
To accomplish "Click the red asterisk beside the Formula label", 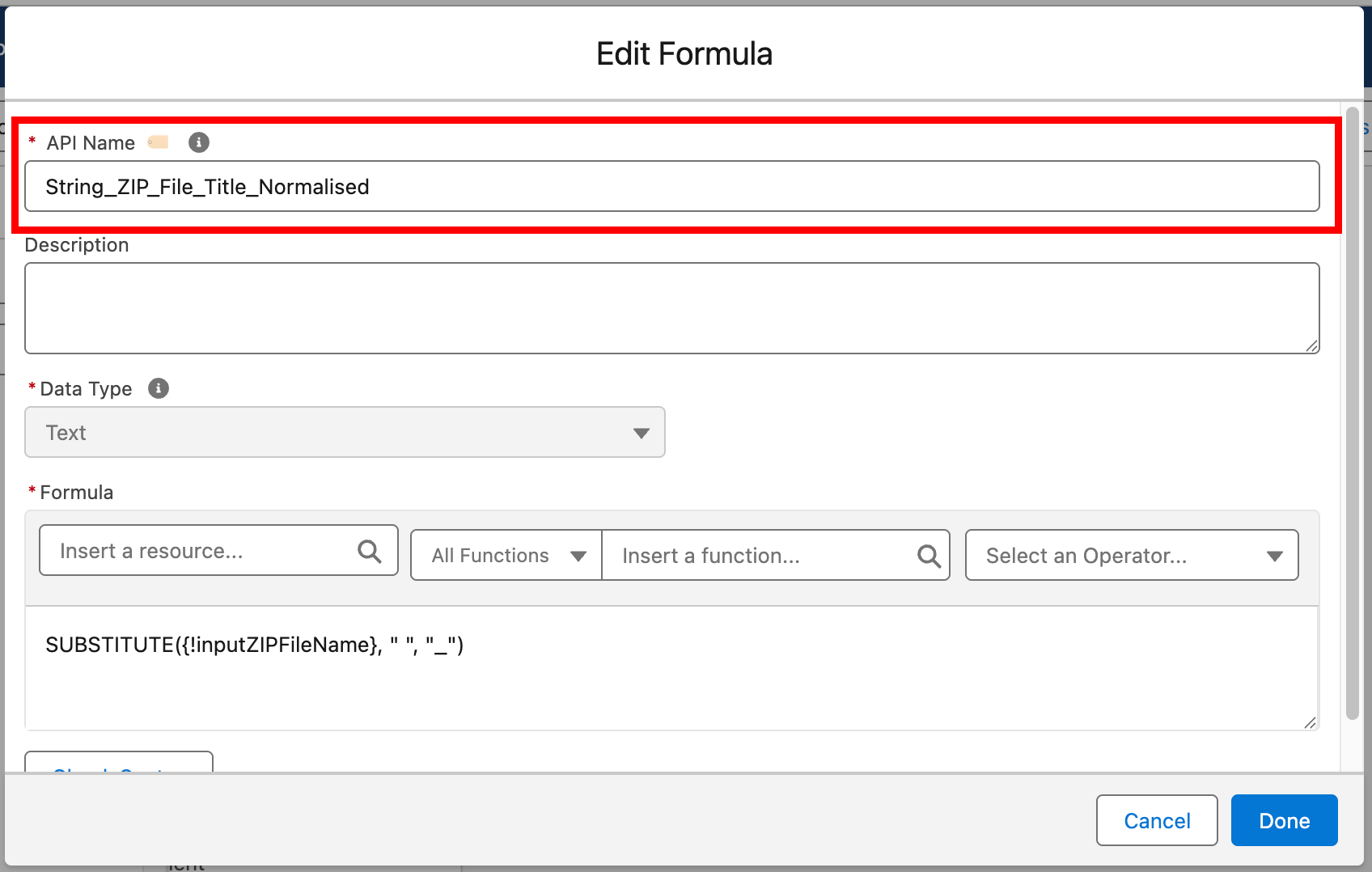I will pos(31,491).
